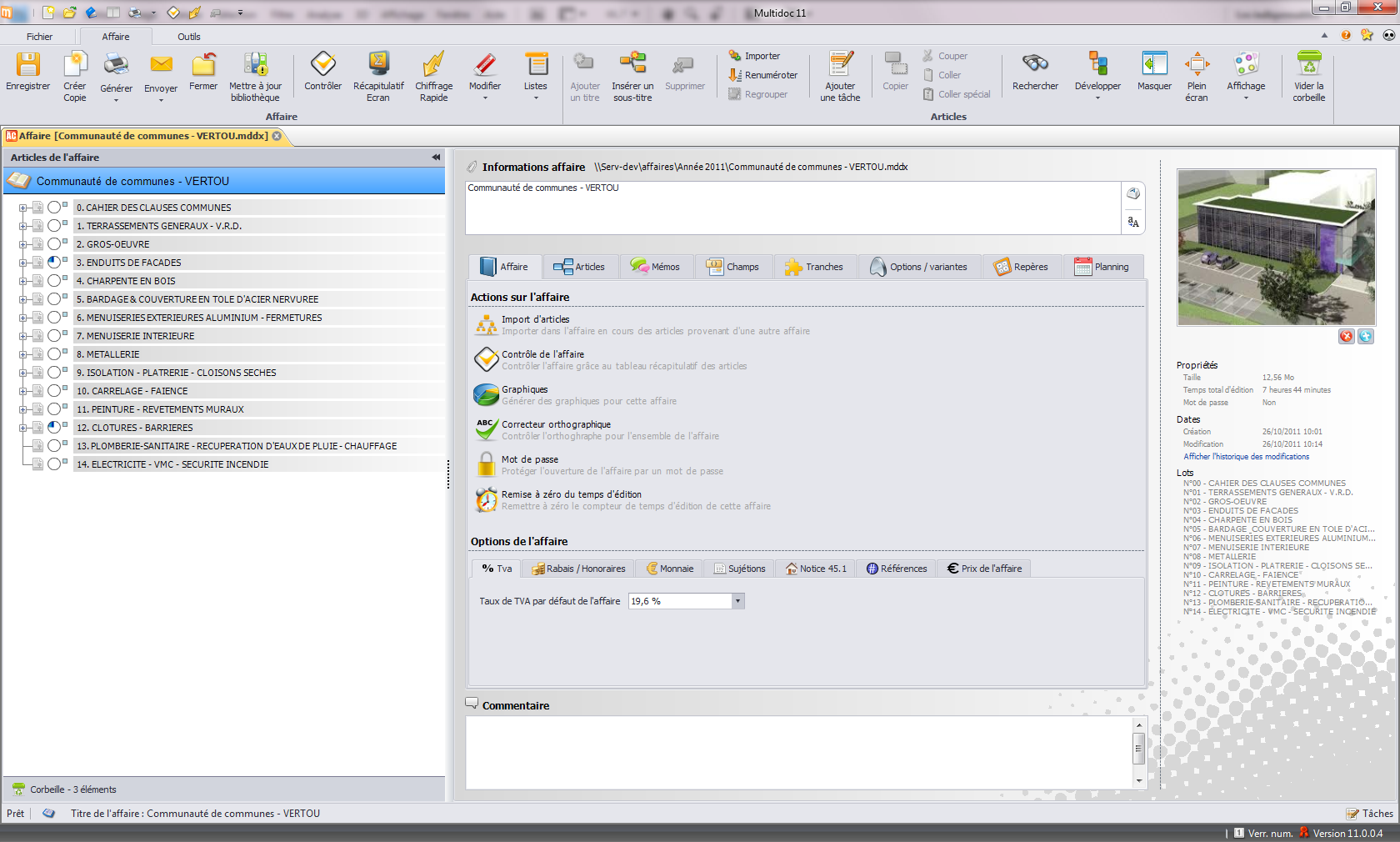Open the Affichage palette tool

(x=1246, y=64)
